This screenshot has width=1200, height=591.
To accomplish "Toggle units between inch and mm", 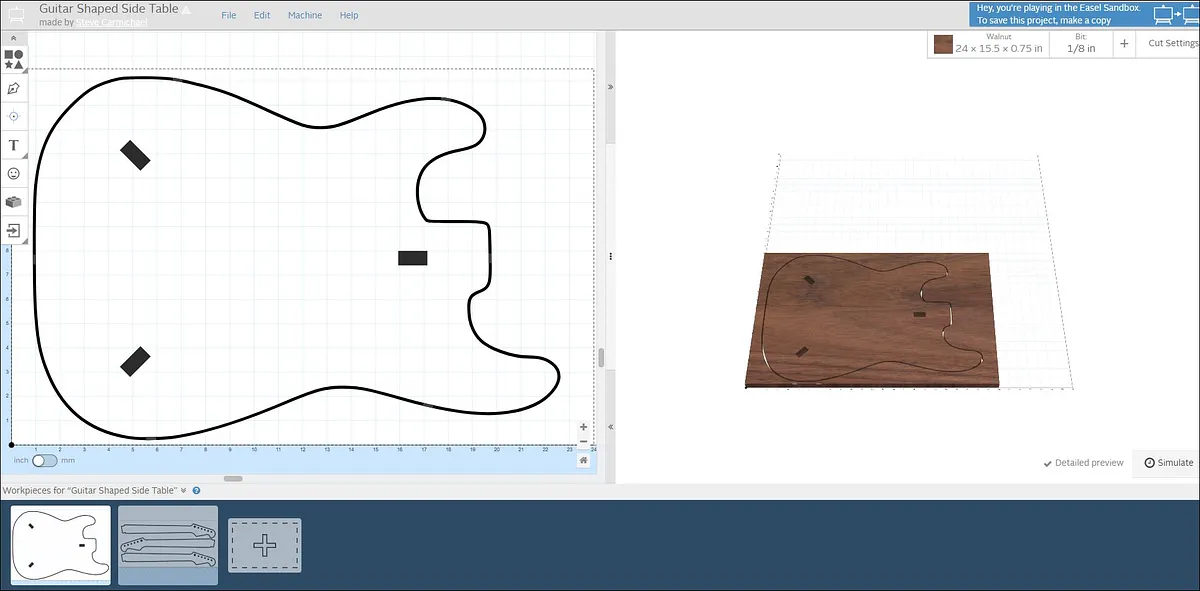I will pyautogui.click(x=44, y=461).
